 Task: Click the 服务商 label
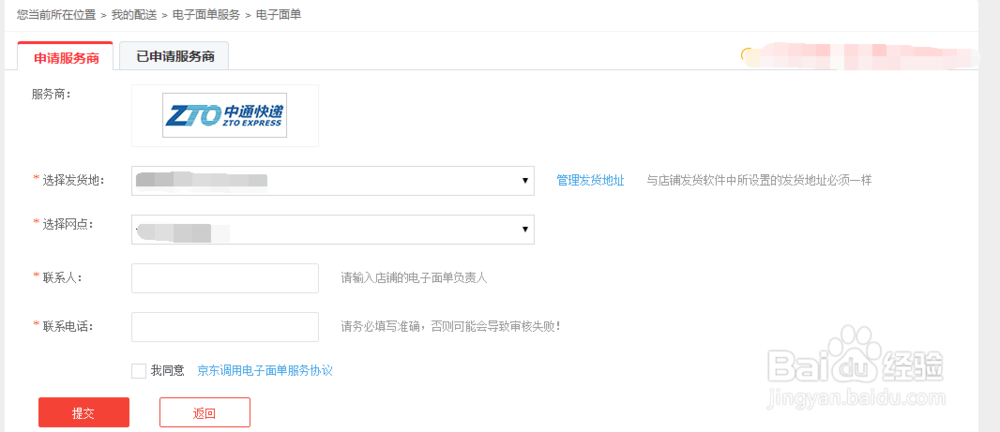click(50, 94)
